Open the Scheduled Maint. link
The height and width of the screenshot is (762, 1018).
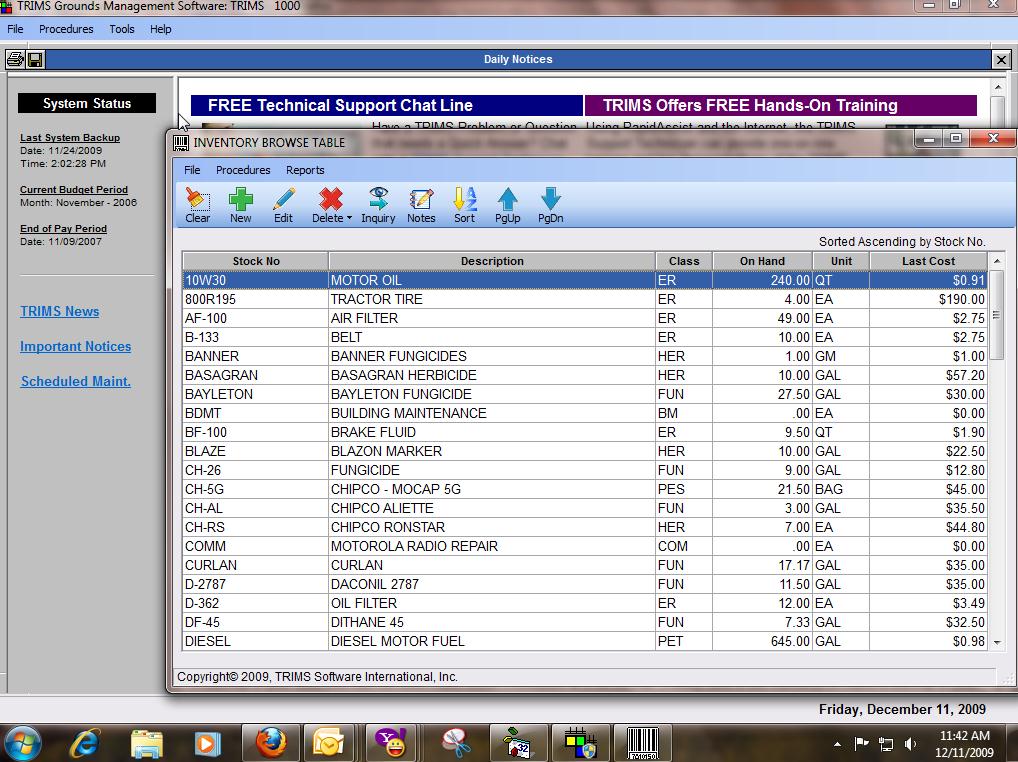pyautogui.click(x=76, y=381)
